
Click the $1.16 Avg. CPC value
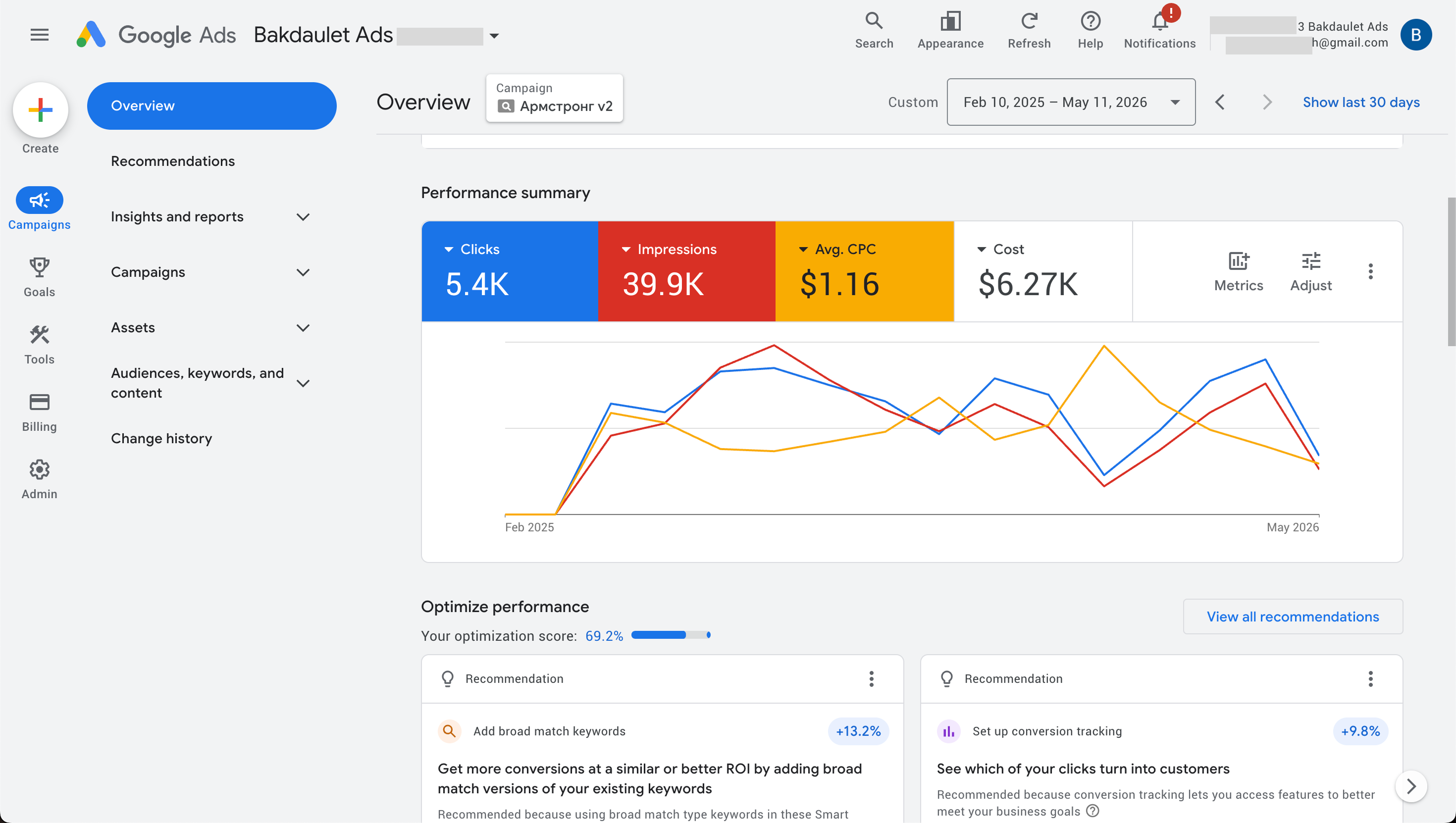(x=839, y=284)
